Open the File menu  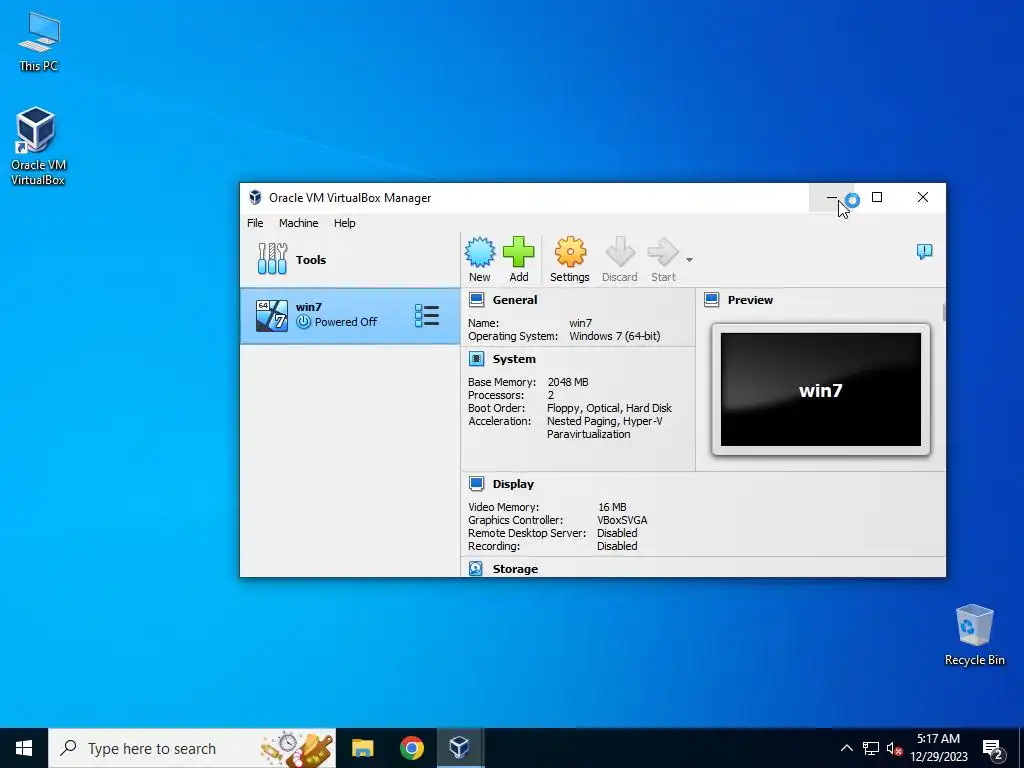pyautogui.click(x=255, y=223)
